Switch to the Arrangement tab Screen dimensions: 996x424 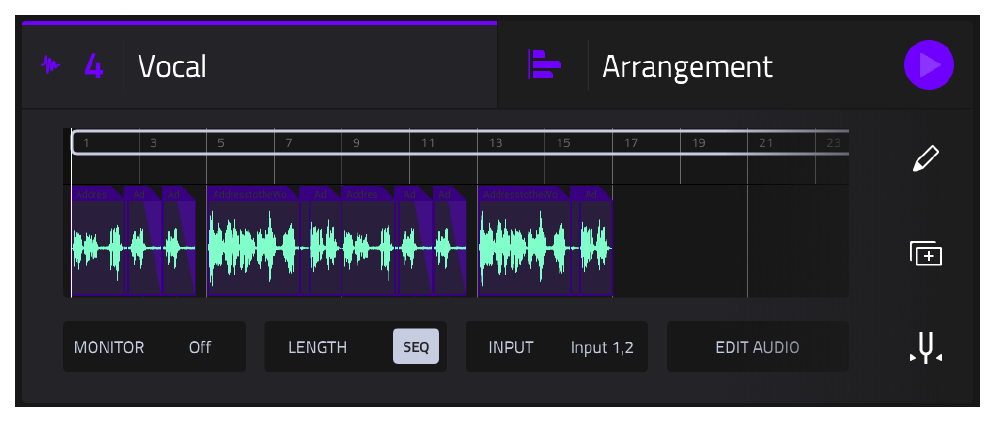pyautogui.click(x=687, y=67)
